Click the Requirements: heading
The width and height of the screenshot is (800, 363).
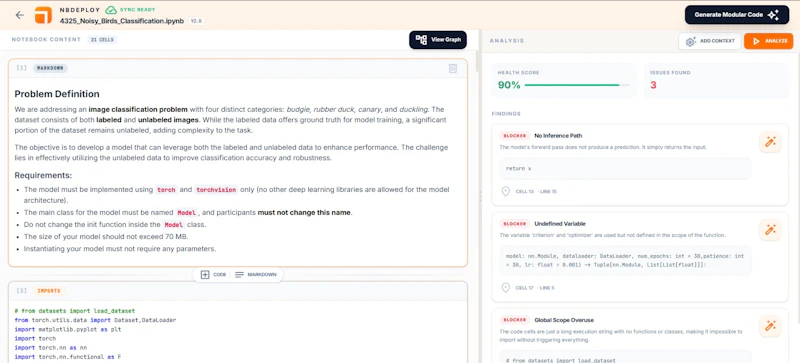point(43,175)
